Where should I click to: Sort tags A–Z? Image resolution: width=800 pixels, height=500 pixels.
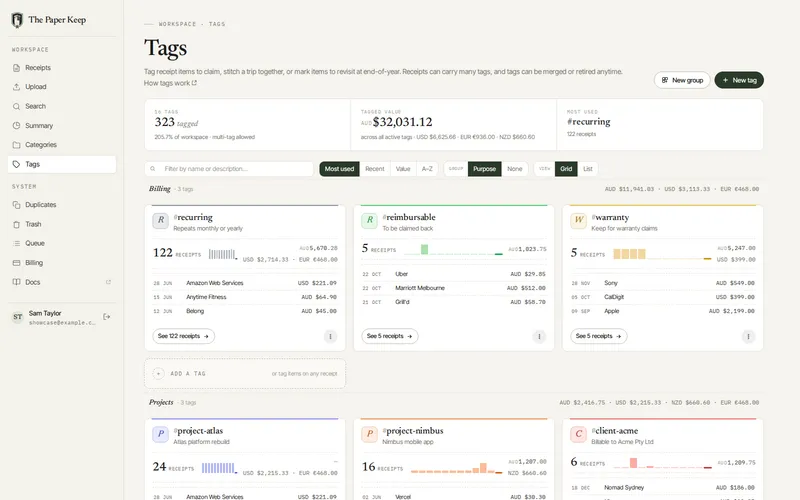tap(427, 169)
